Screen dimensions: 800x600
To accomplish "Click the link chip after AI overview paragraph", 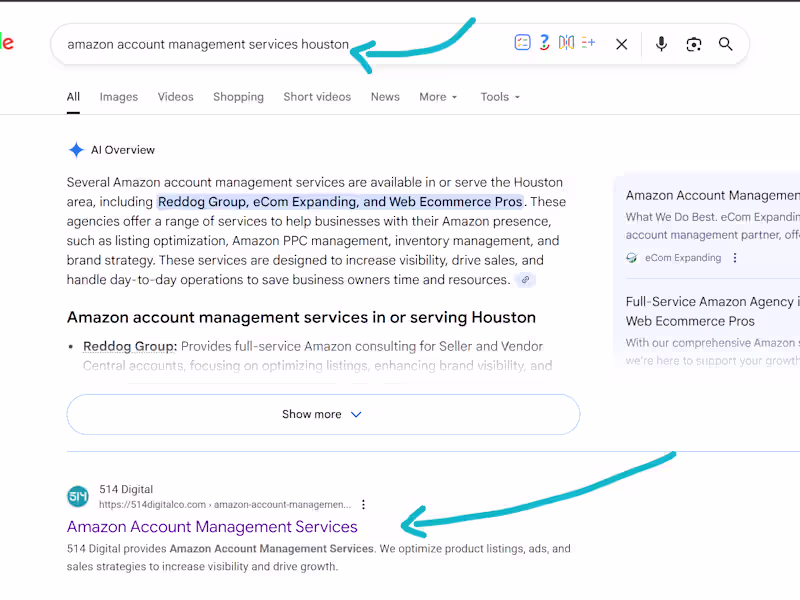I will pyautogui.click(x=525, y=280).
